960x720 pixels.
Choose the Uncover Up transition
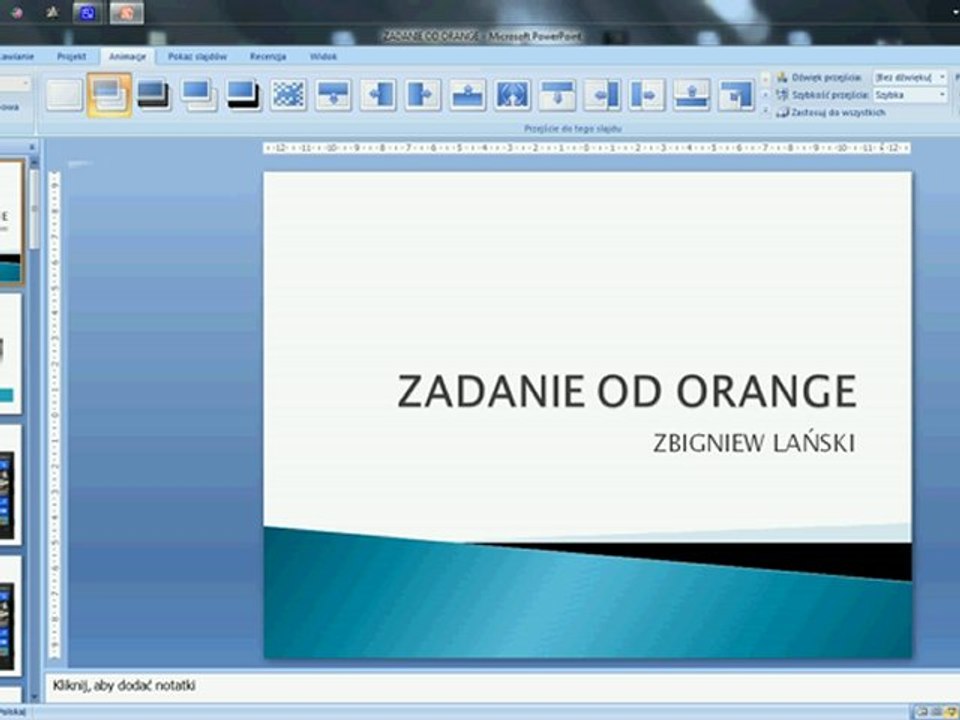coord(692,95)
